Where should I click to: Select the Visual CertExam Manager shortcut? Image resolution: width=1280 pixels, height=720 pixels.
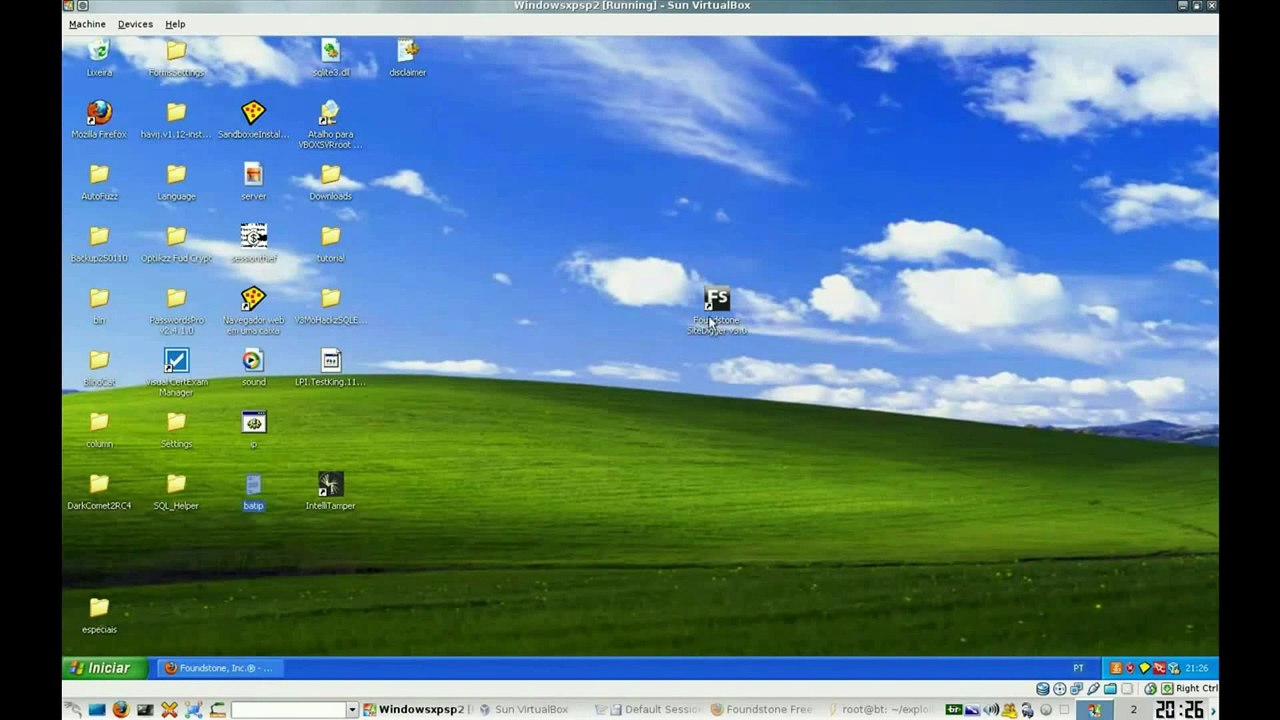pyautogui.click(x=176, y=372)
